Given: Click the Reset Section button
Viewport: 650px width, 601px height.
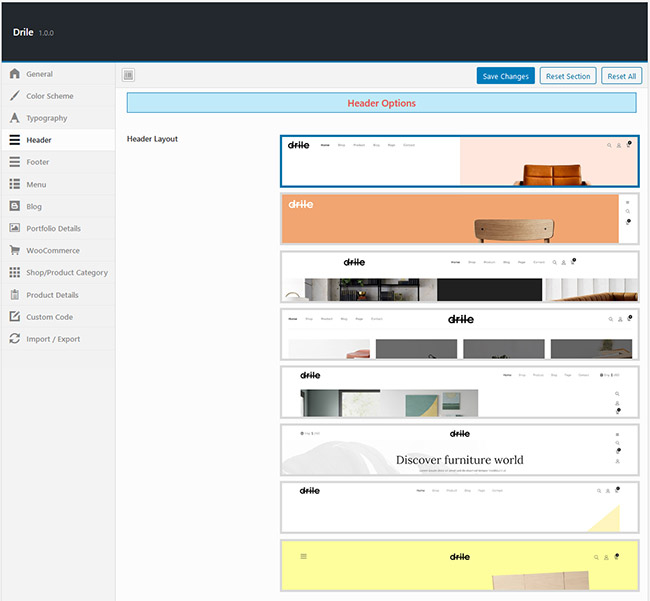Looking at the screenshot, I should (x=568, y=76).
